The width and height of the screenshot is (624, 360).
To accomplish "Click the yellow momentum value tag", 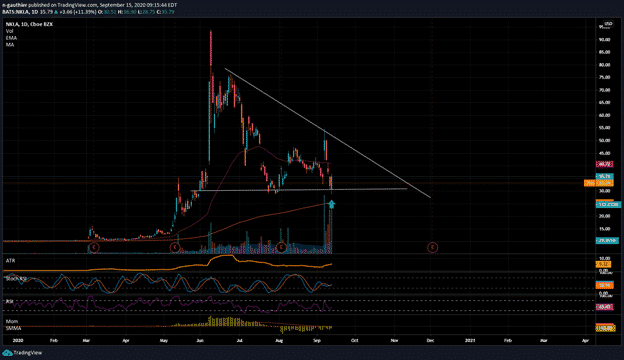I will click(605, 328).
